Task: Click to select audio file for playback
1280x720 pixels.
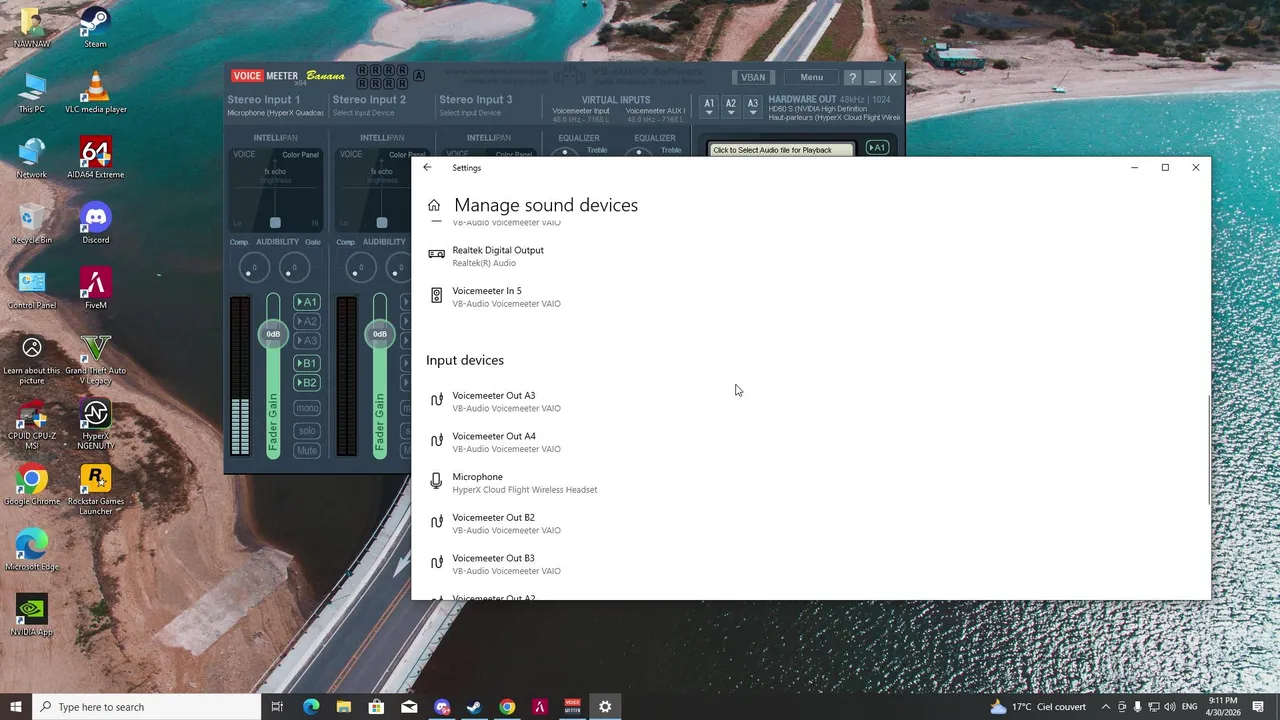Action: (782, 150)
